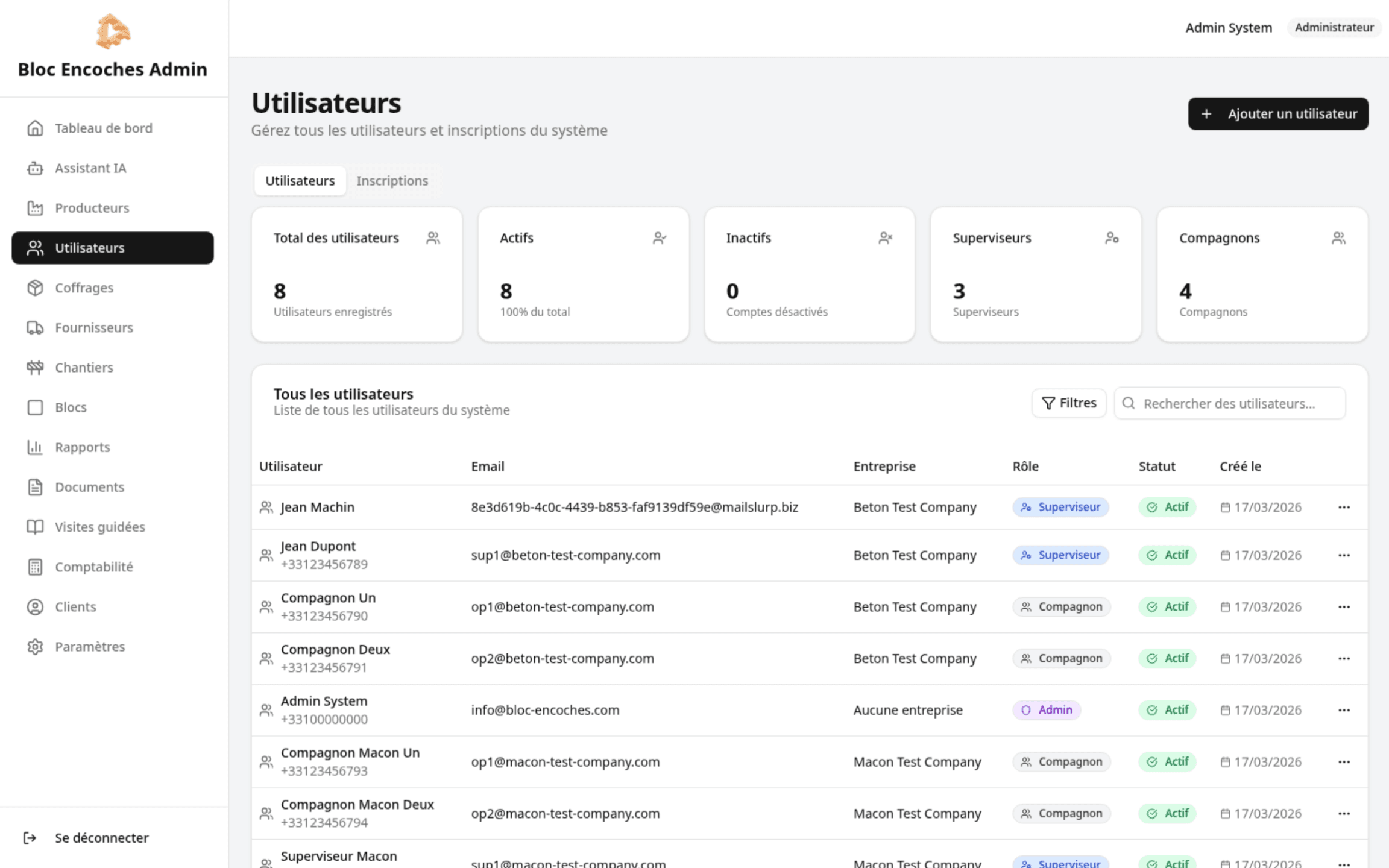The image size is (1389, 868).
Task: Click email sup1@beton-test-company.com
Action: (x=565, y=555)
